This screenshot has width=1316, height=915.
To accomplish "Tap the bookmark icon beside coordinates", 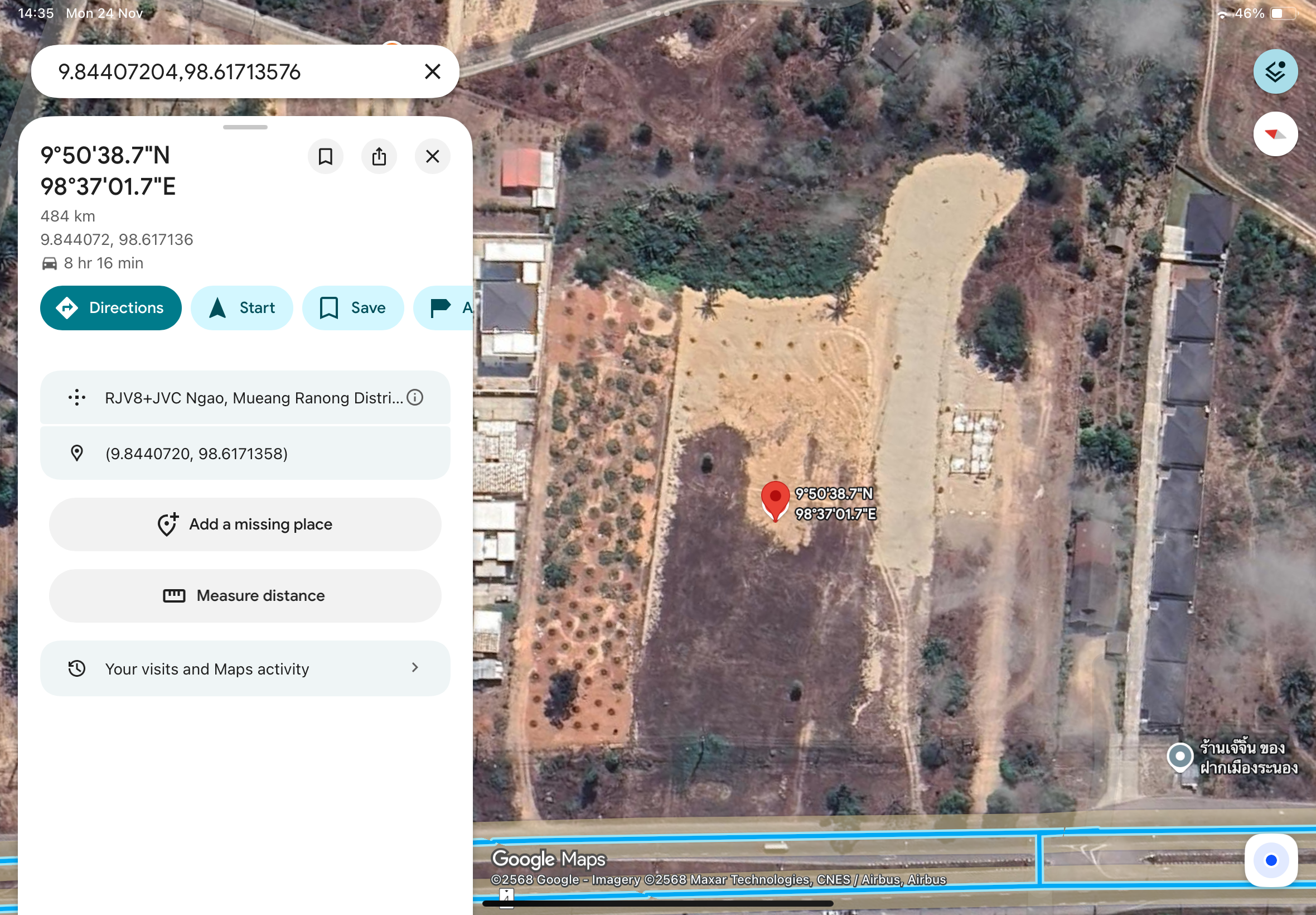I will coord(326,157).
